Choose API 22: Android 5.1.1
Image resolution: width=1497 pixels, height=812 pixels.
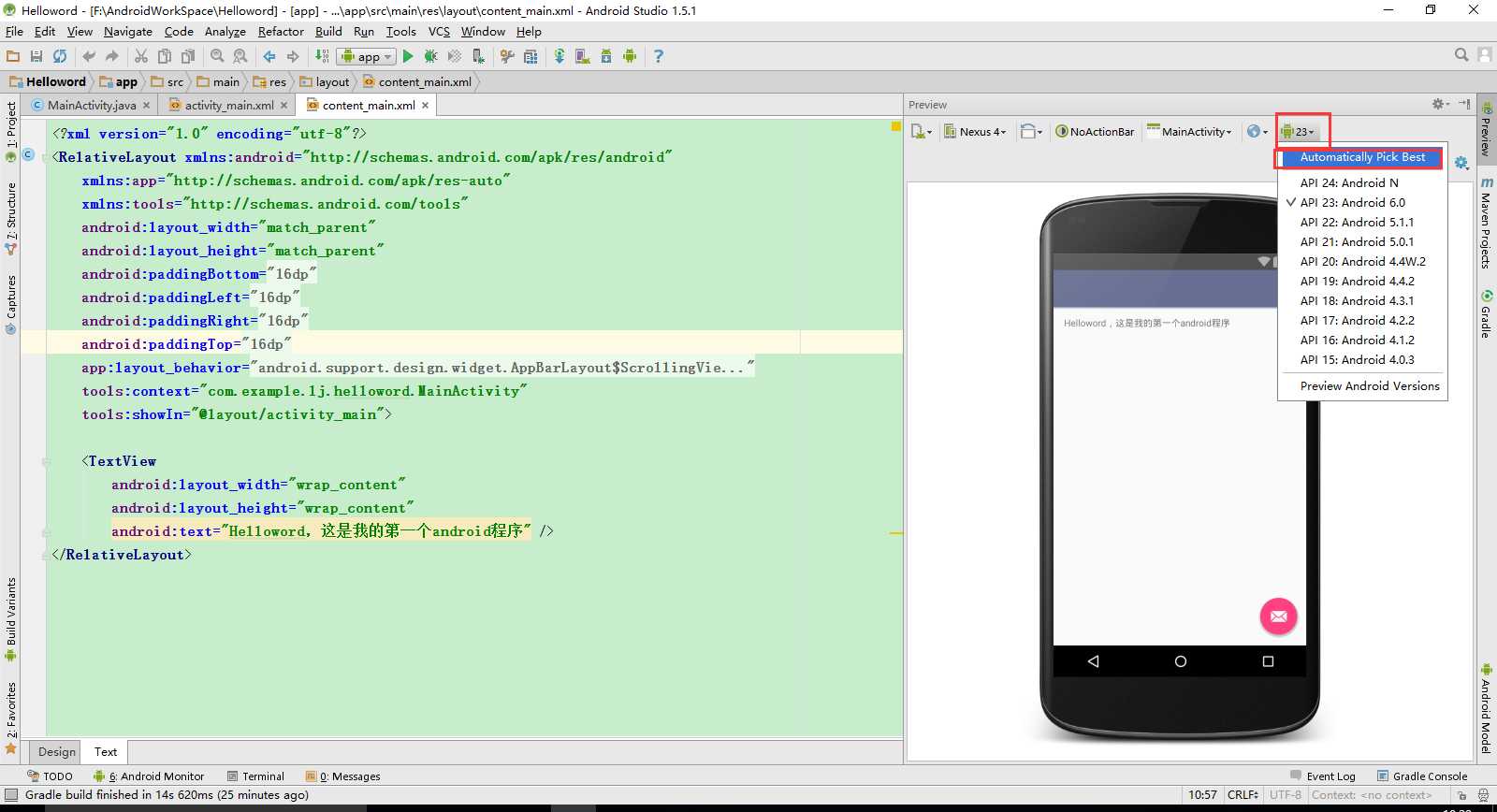click(x=1362, y=223)
